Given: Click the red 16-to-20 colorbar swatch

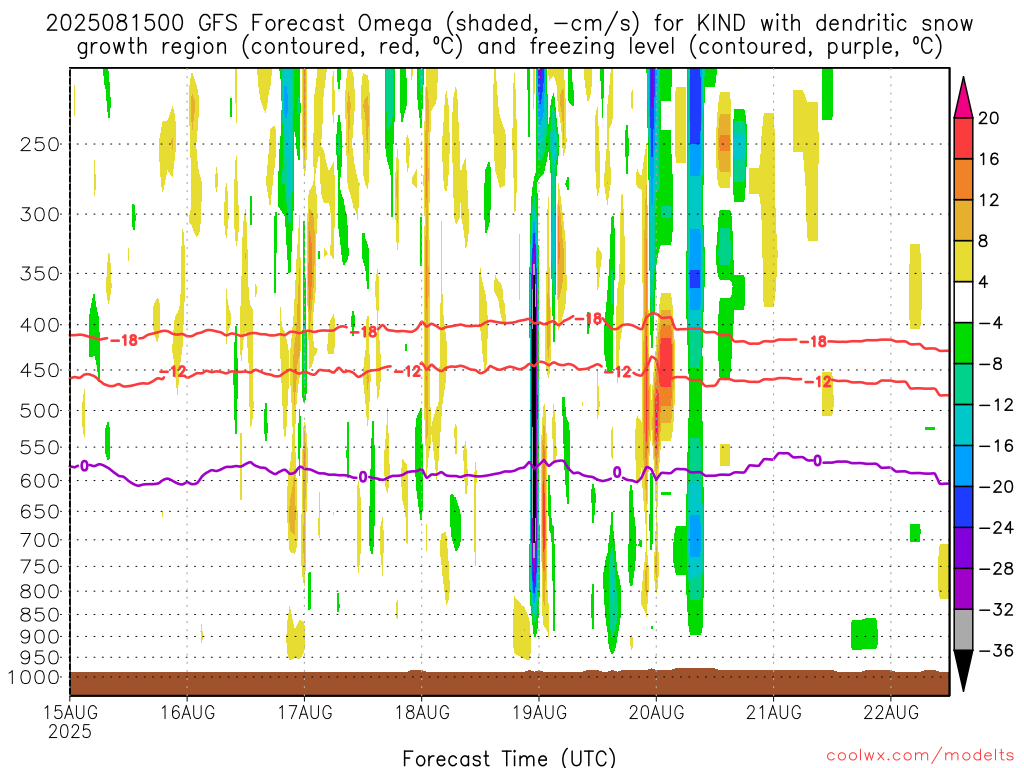Looking at the screenshot, I should click(x=963, y=138).
